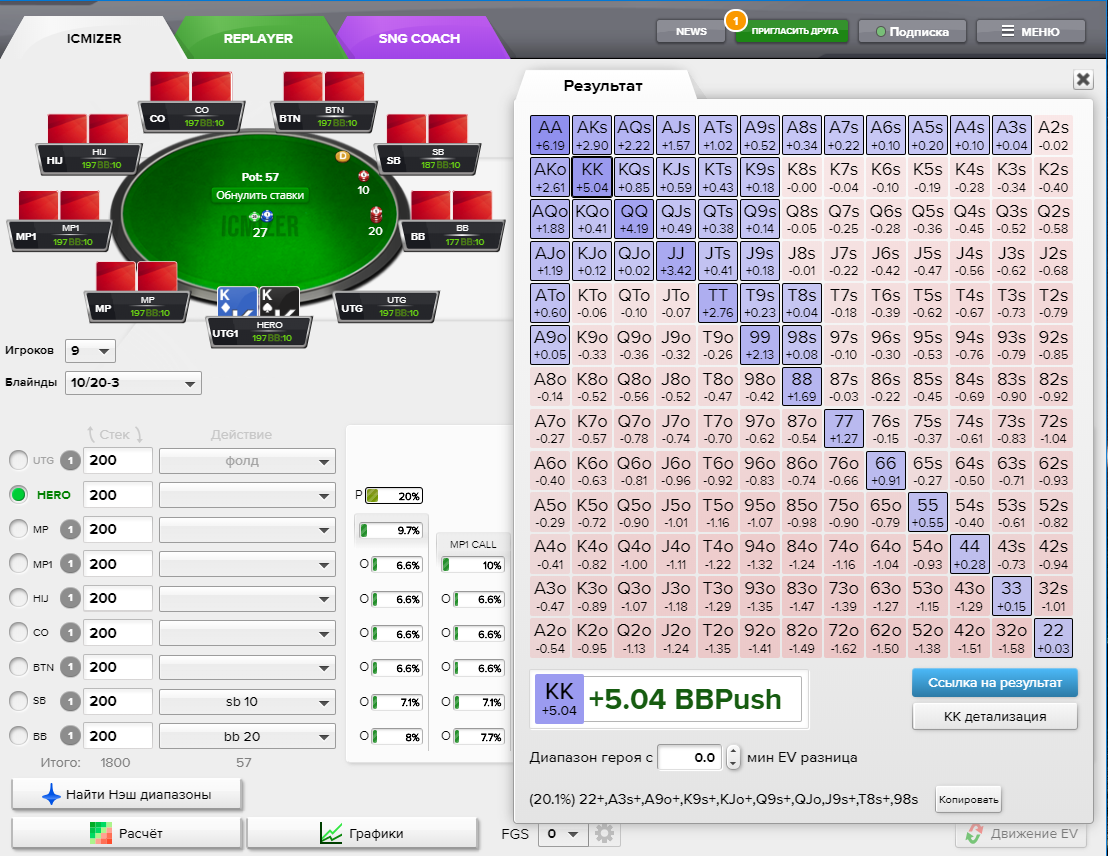Click the Найти Нэш диапазоны button
This screenshot has width=1108, height=856.
click(x=127, y=795)
